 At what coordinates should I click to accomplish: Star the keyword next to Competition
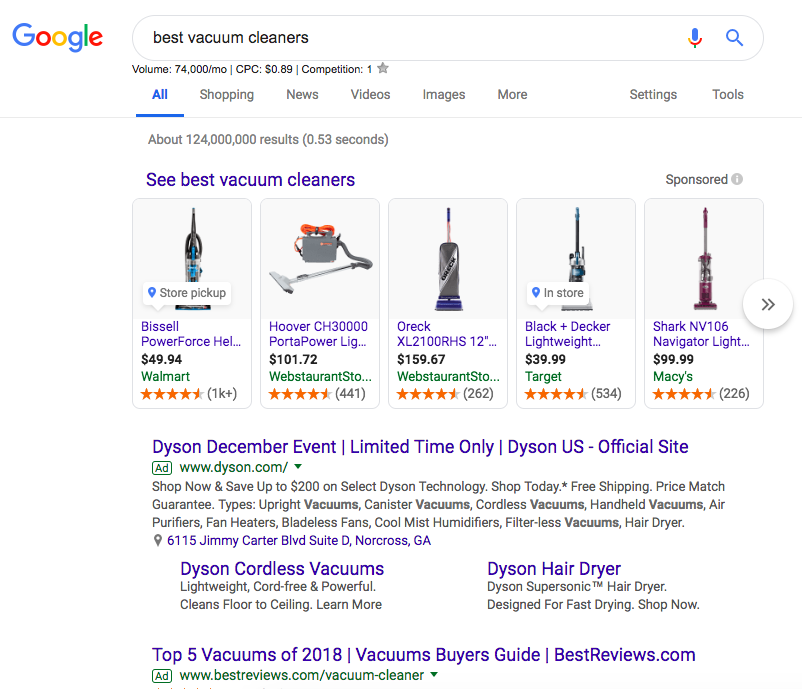[383, 68]
